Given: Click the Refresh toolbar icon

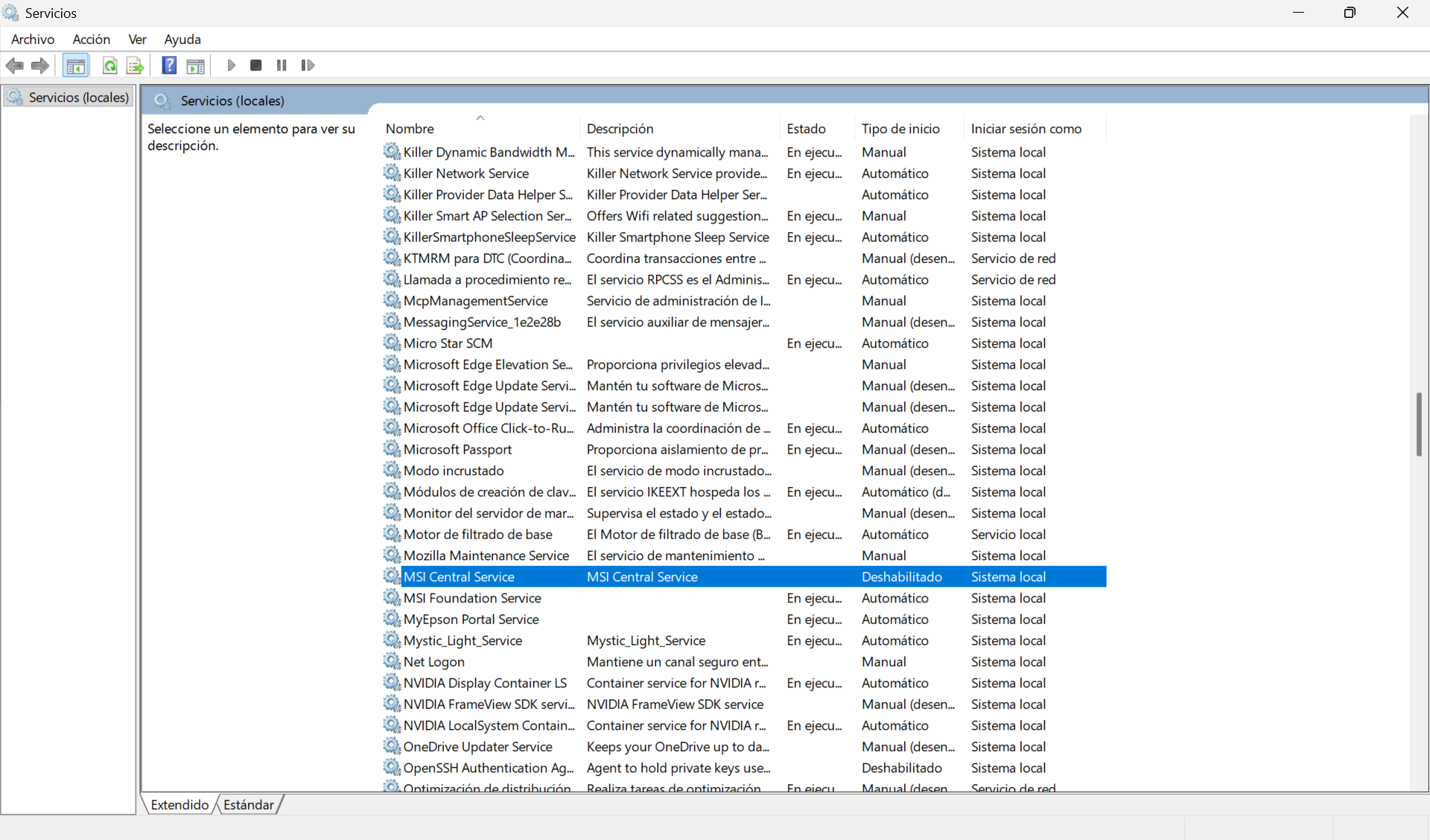Looking at the screenshot, I should click(x=109, y=66).
